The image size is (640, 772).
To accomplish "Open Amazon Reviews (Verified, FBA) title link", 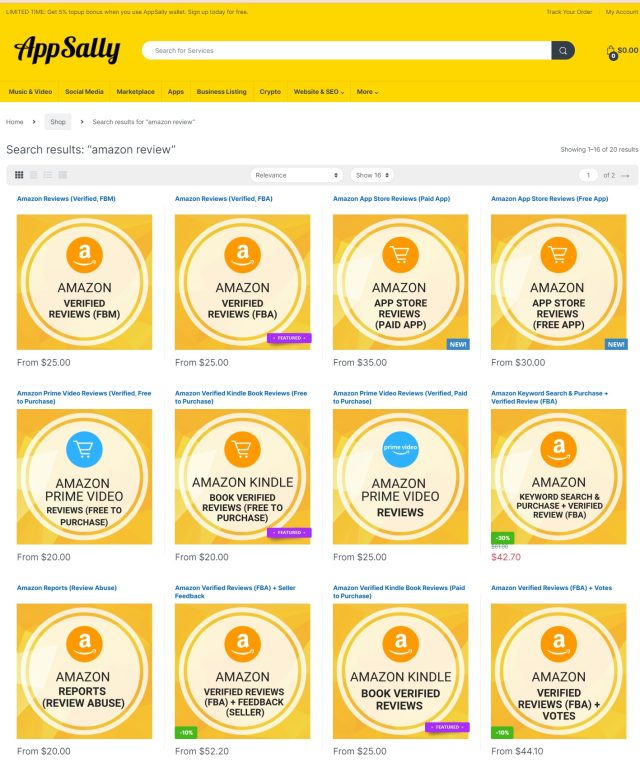I will (x=224, y=198).
